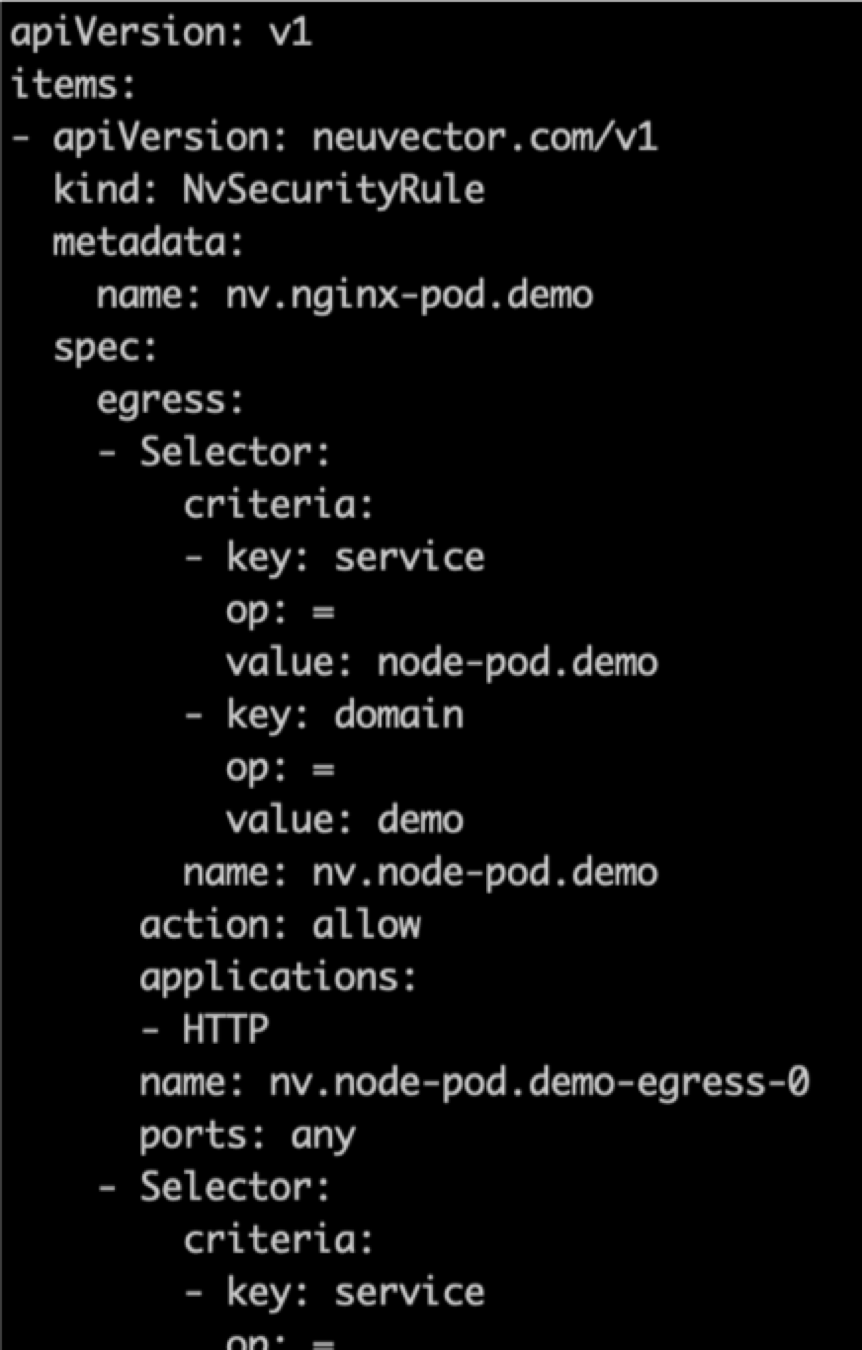Screen dimensions: 862x1350
Task: Click the "ports: any" line
Action: click(x=247, y=1135)
